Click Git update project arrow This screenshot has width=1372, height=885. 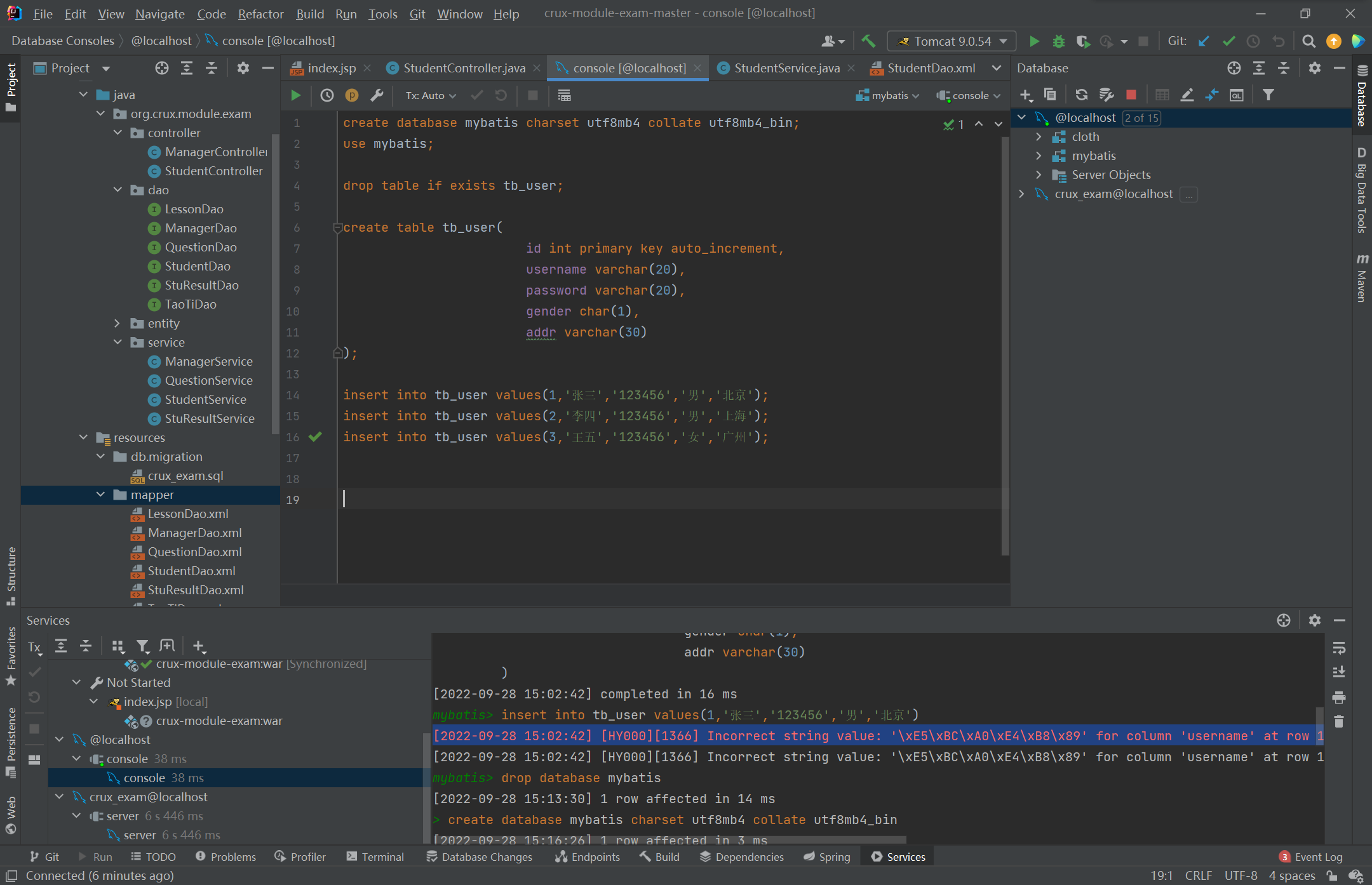coord(1203,41)
